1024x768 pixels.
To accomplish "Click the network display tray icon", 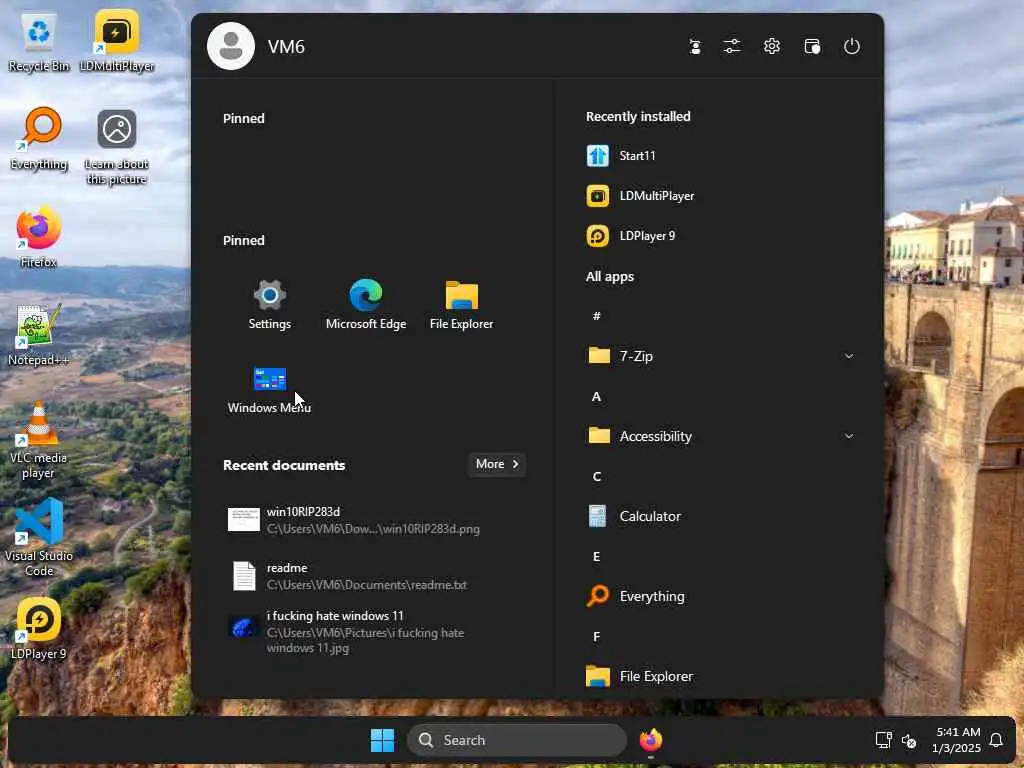I will point(883,741).
